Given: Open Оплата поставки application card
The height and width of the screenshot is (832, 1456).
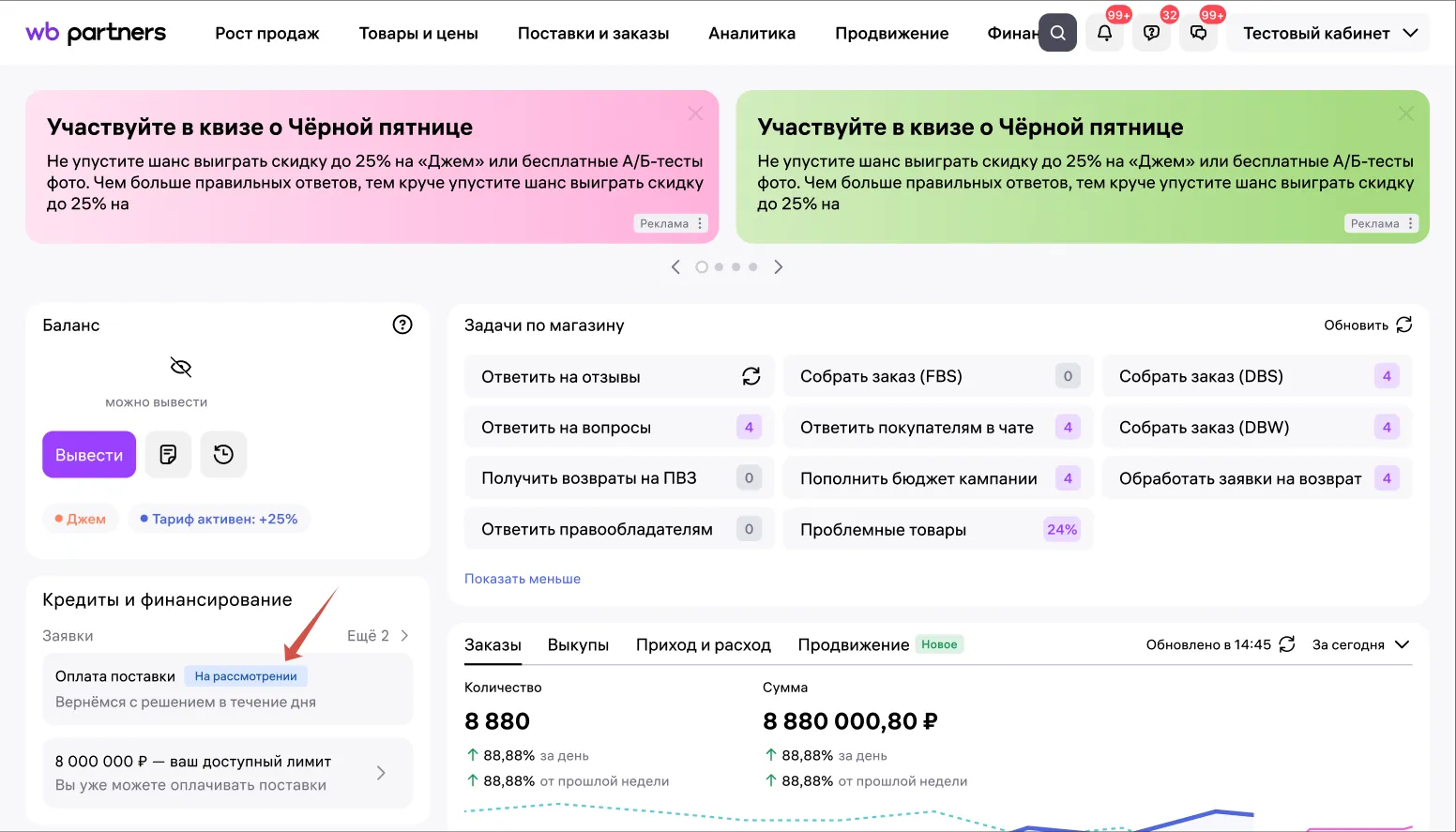Looking at the screenshot, I should tap(227, 688).
